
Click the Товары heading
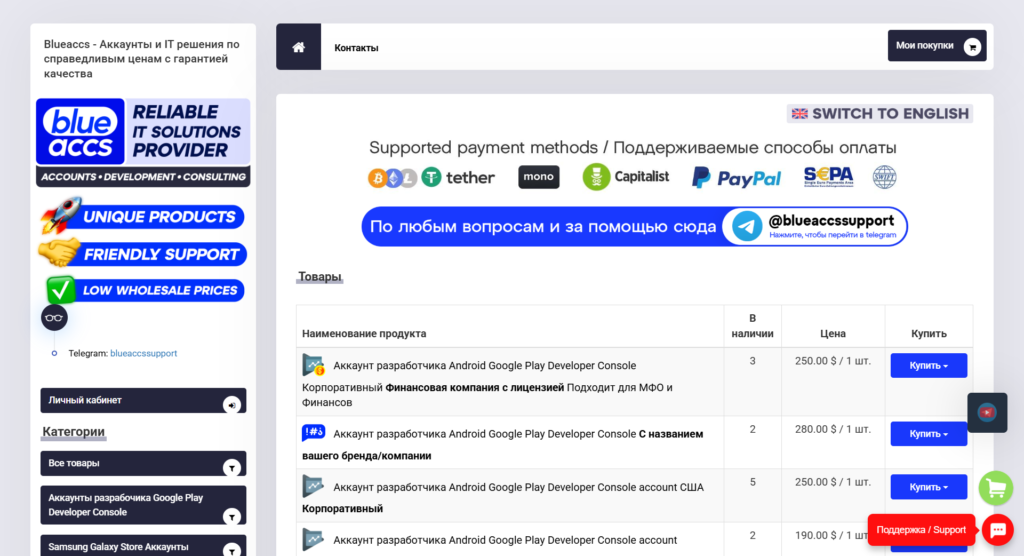tap(319, 277)
